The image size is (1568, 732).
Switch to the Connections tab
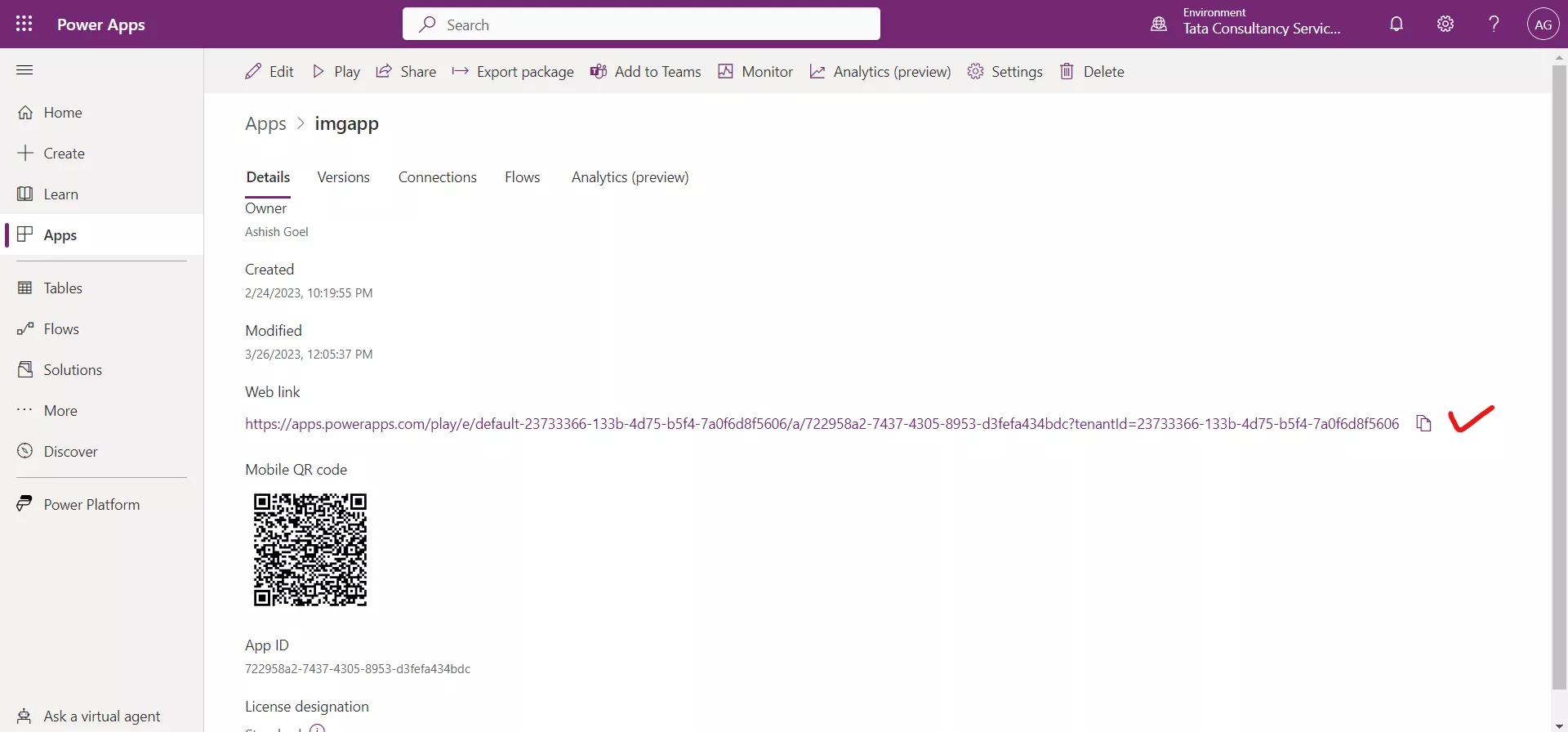pyautogui.click(x=437, y=177)
